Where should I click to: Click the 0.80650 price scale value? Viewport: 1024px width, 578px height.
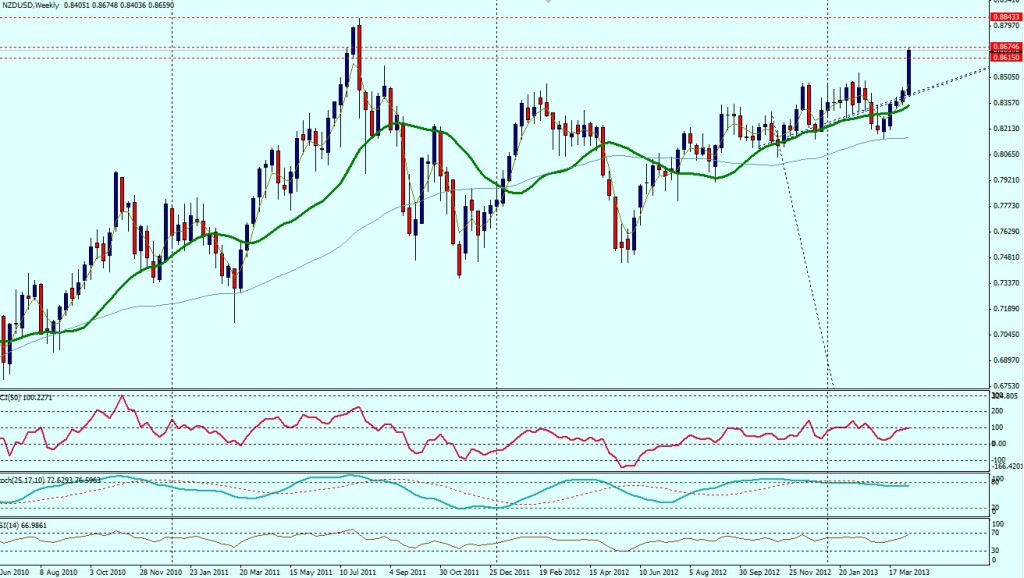pyautogui.click(x=1004, y=154)
